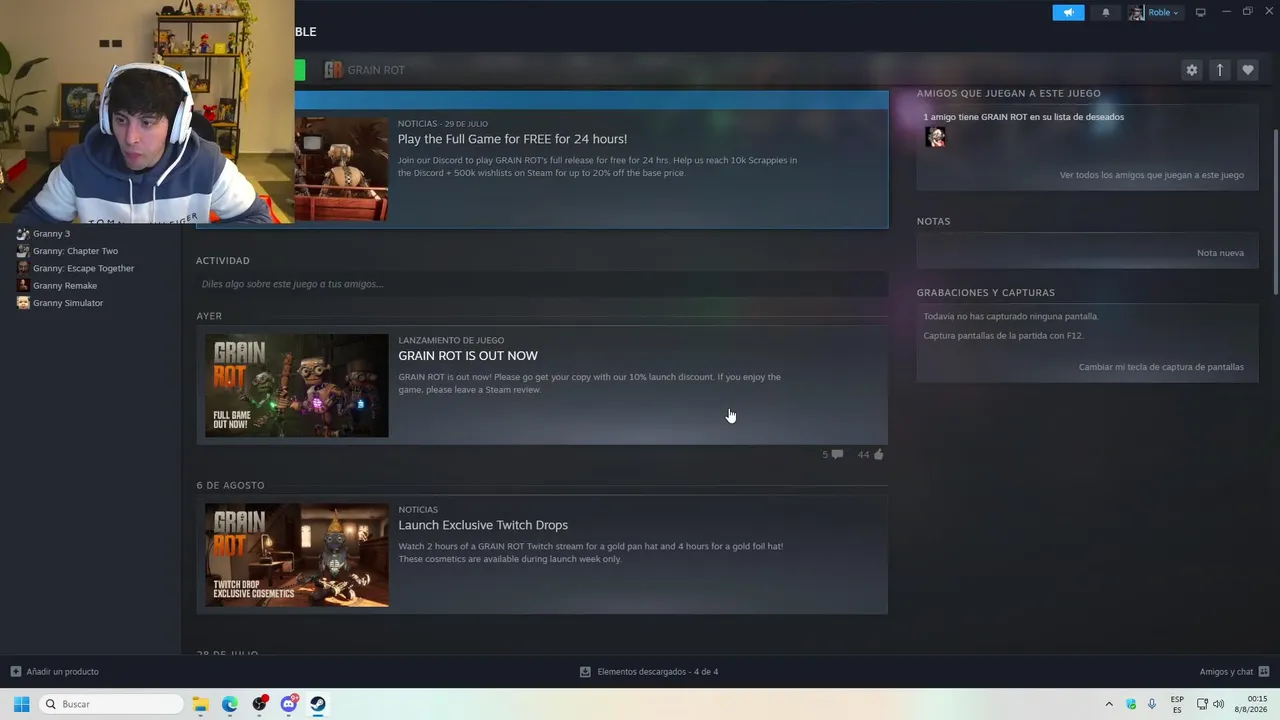Create a 'Nota nueva'
Image resolution: width=1280 pixels, height=720 pixels.
tap(1220, 253)
